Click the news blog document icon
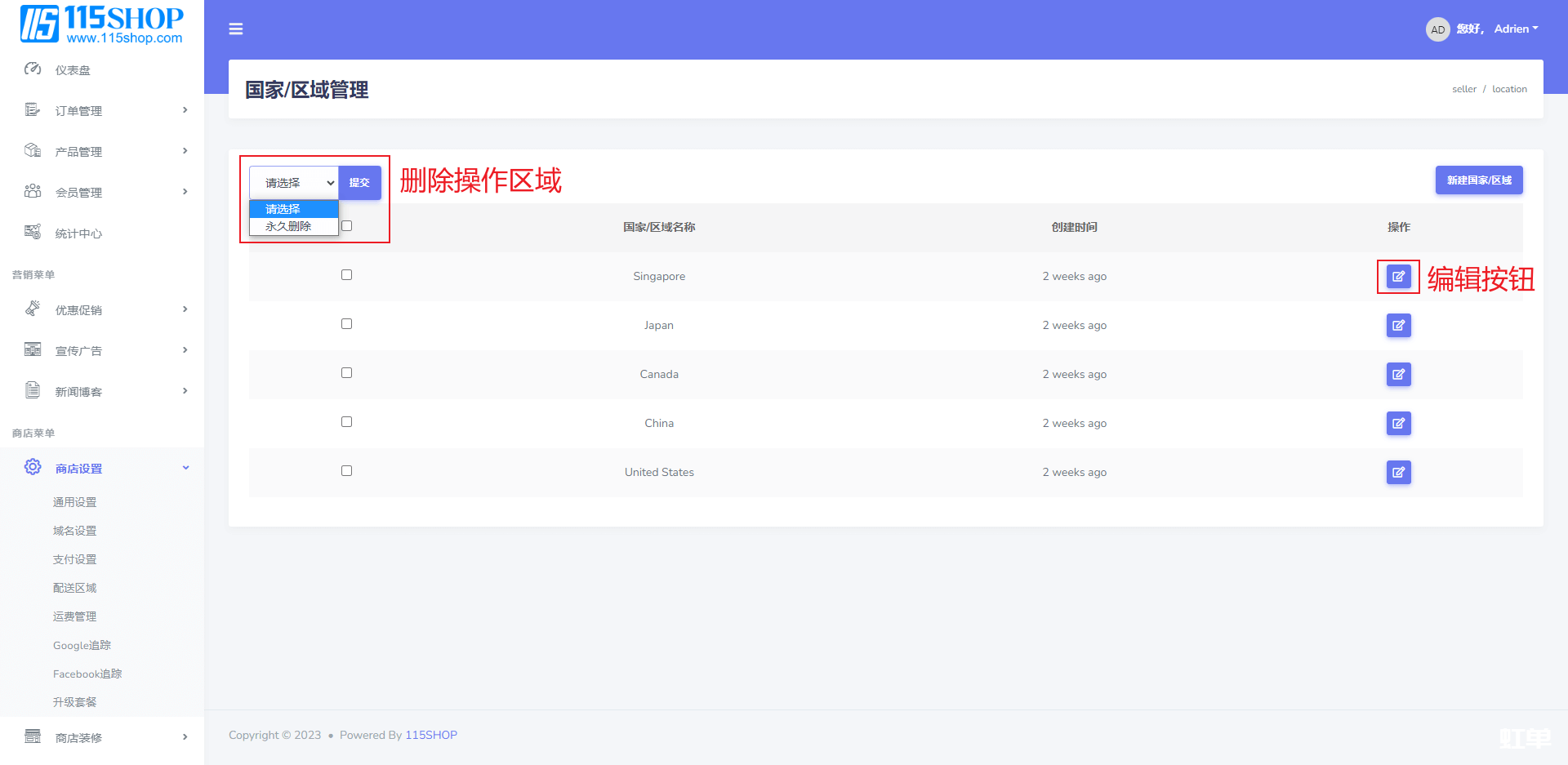 click(x=33, y=390)
